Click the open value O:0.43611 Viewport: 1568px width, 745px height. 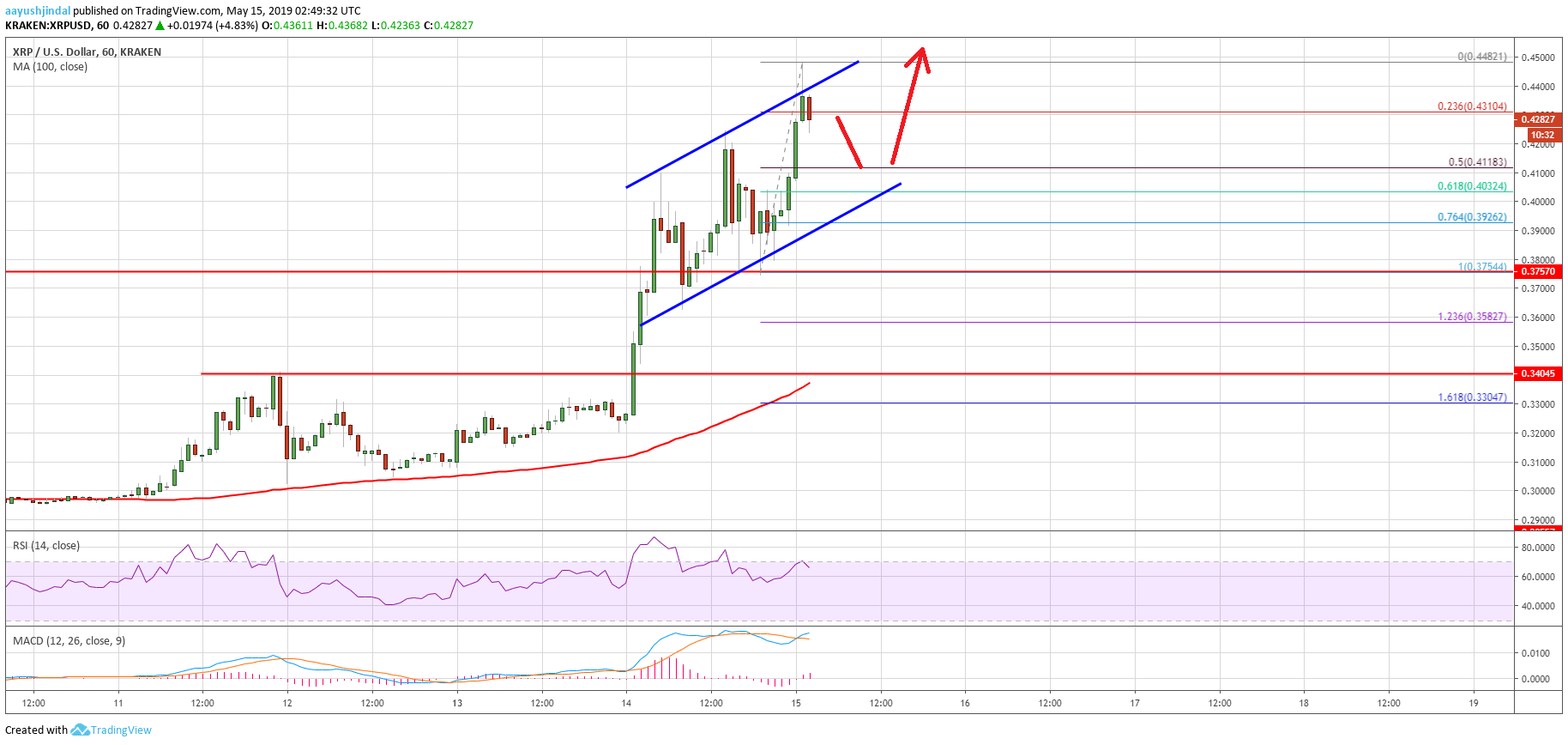point(287,26)
